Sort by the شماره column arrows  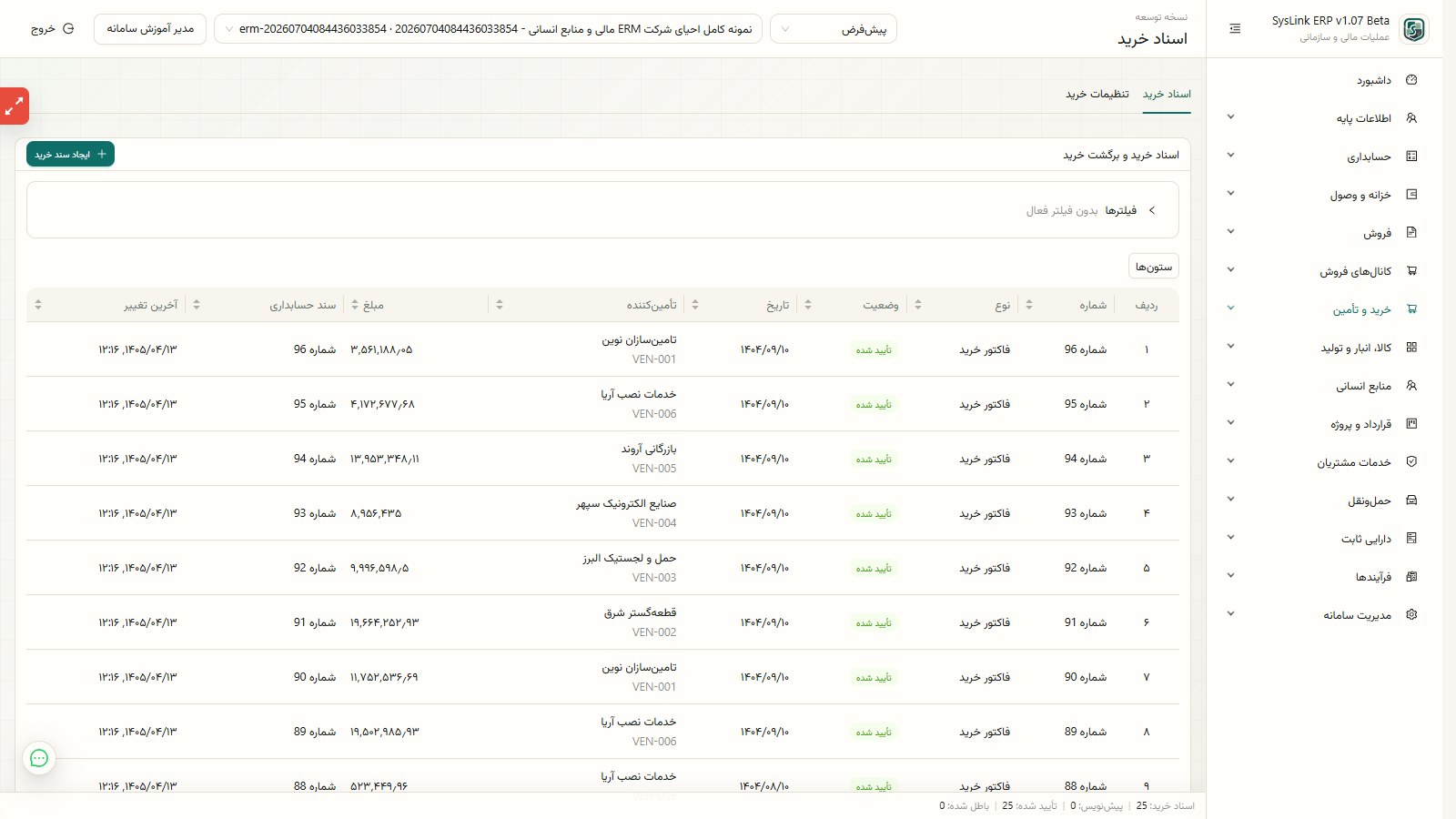click(1029, 305)
